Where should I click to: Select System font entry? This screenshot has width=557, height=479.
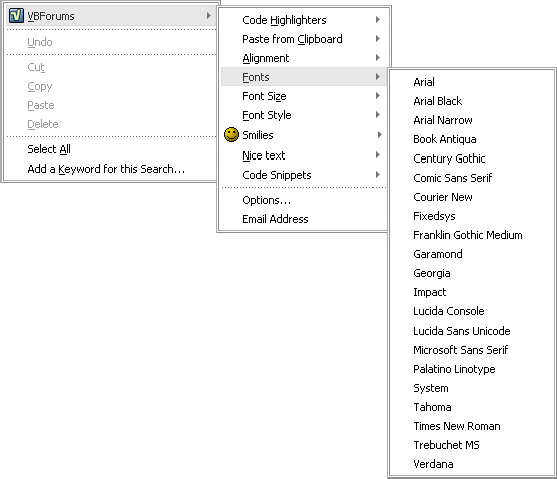(472, 388)
